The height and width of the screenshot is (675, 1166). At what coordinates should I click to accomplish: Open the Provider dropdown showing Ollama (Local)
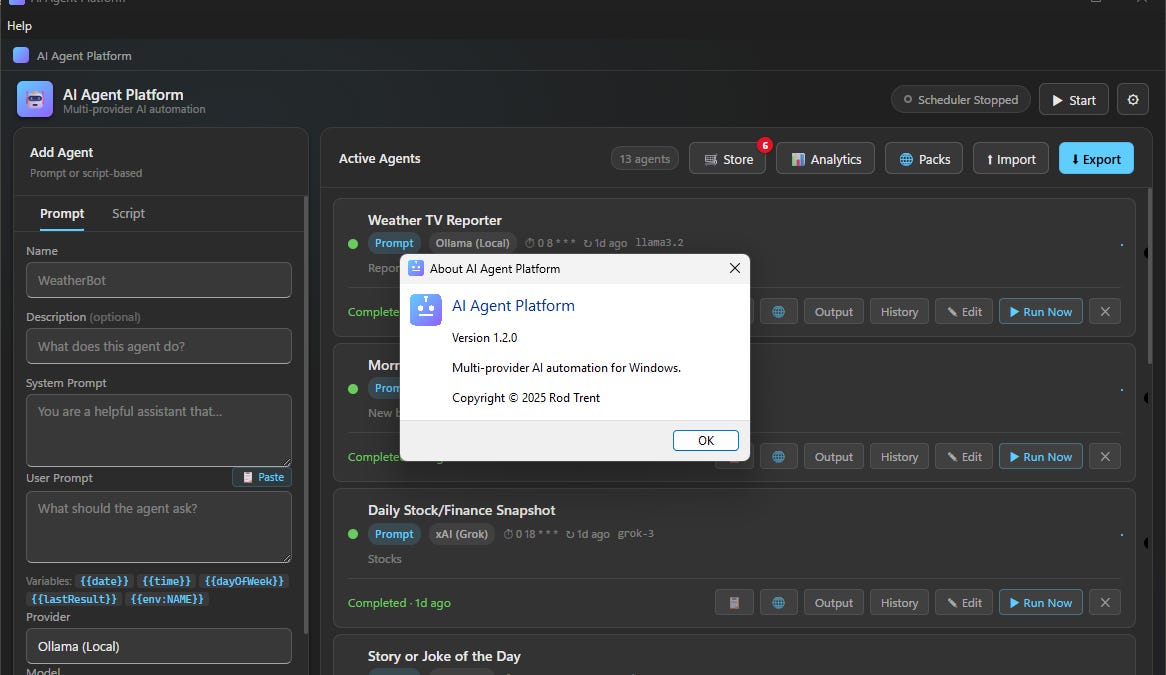pos(158,646)
